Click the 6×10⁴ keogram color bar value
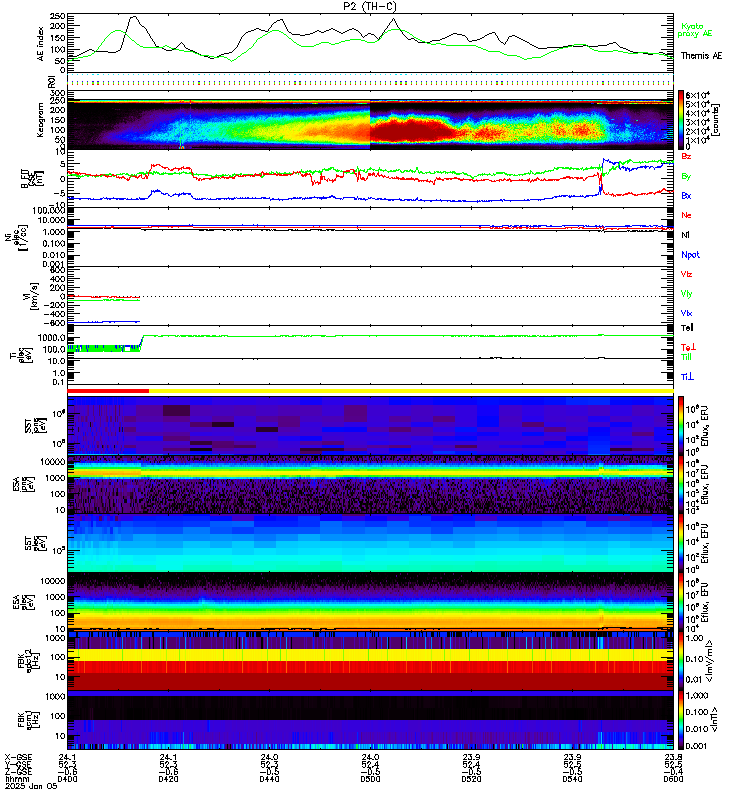 [x=697, y=95]
